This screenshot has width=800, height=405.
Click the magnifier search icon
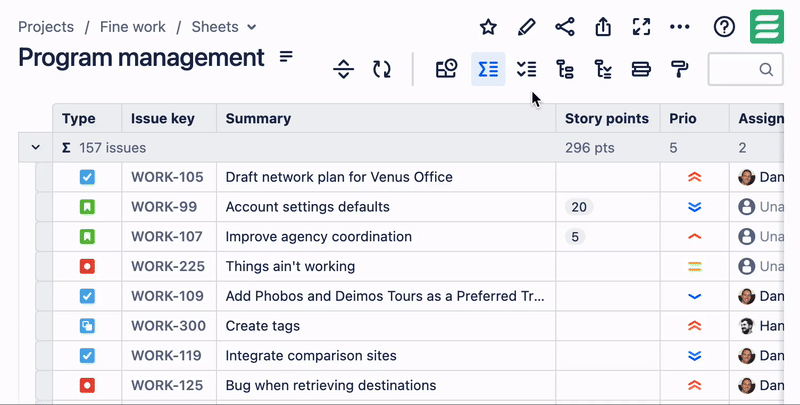pyautogui.click(x=766, y=69)
